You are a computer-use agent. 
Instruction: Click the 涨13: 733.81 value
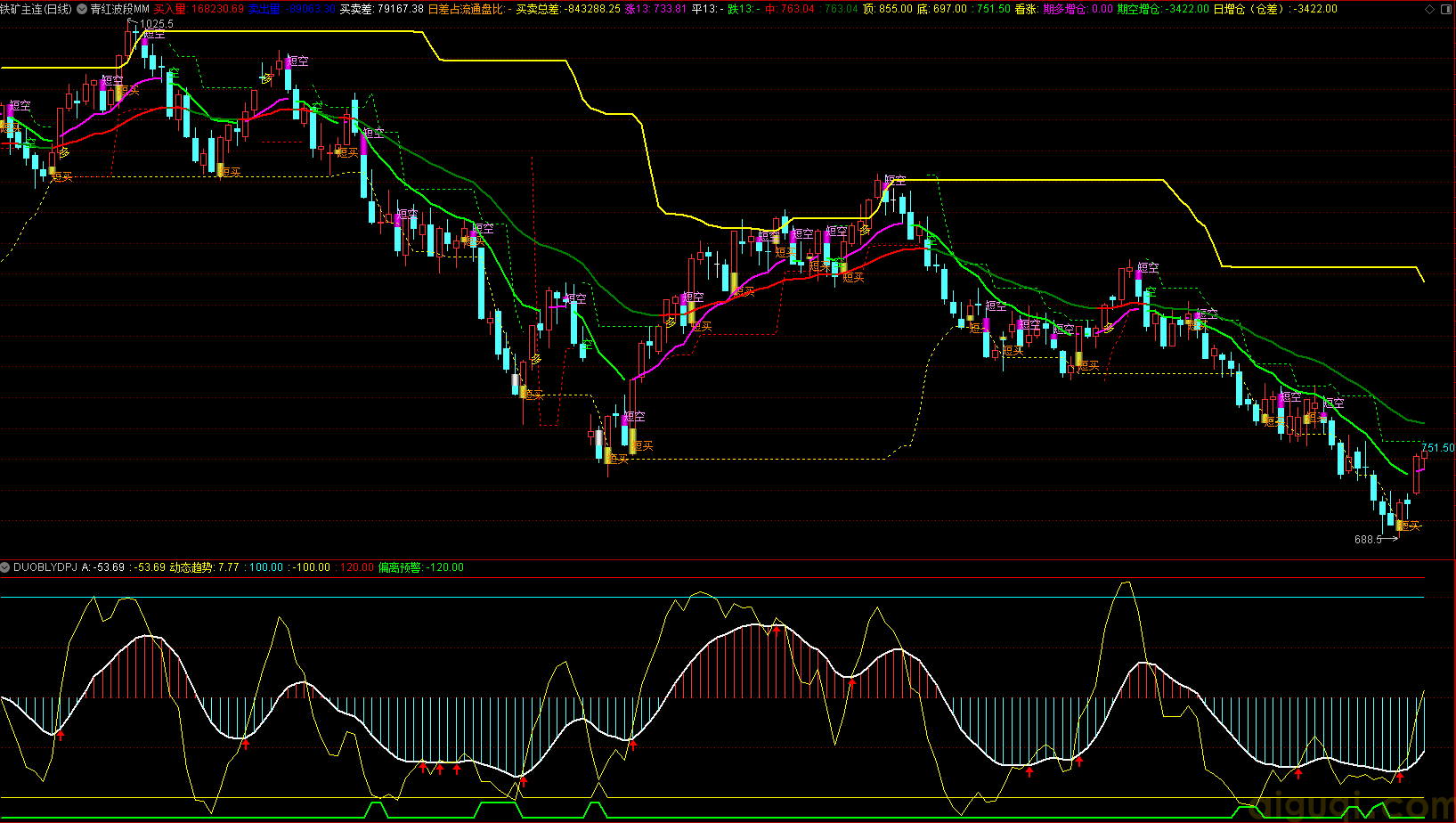tap(655, 9)
